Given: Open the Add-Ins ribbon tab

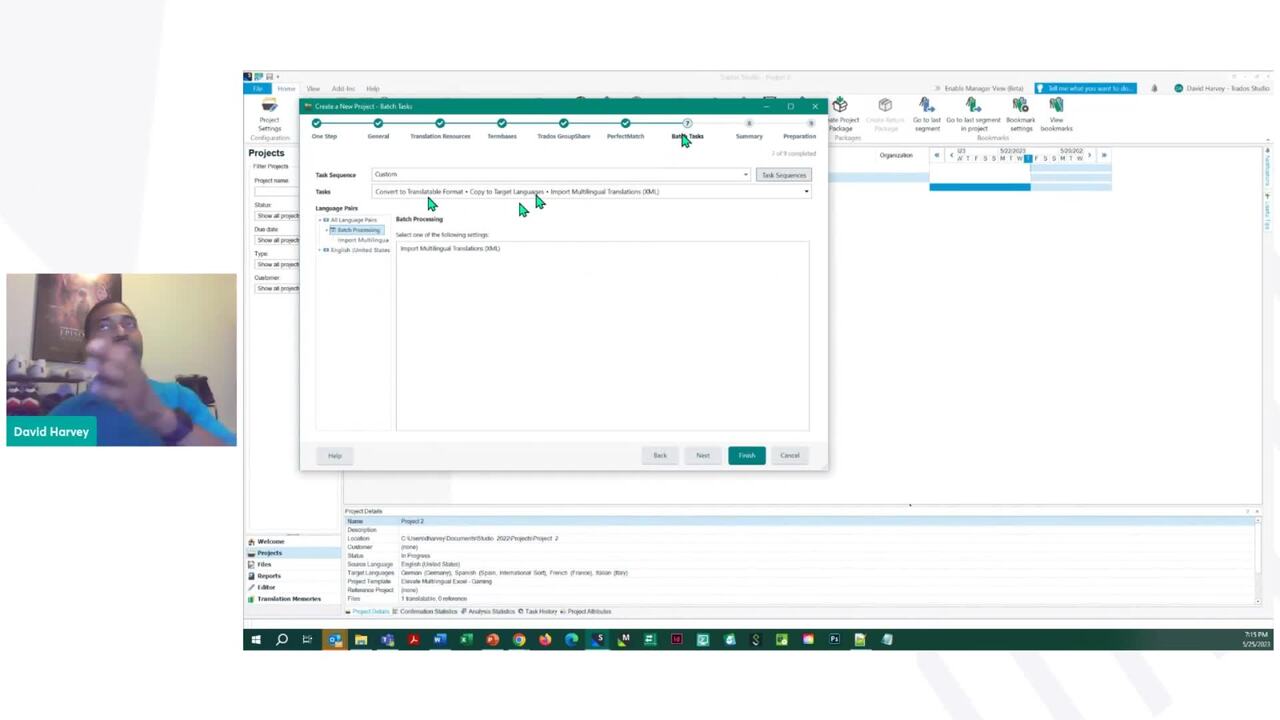Looking at the screenshot, I should [x=343, y=89].
